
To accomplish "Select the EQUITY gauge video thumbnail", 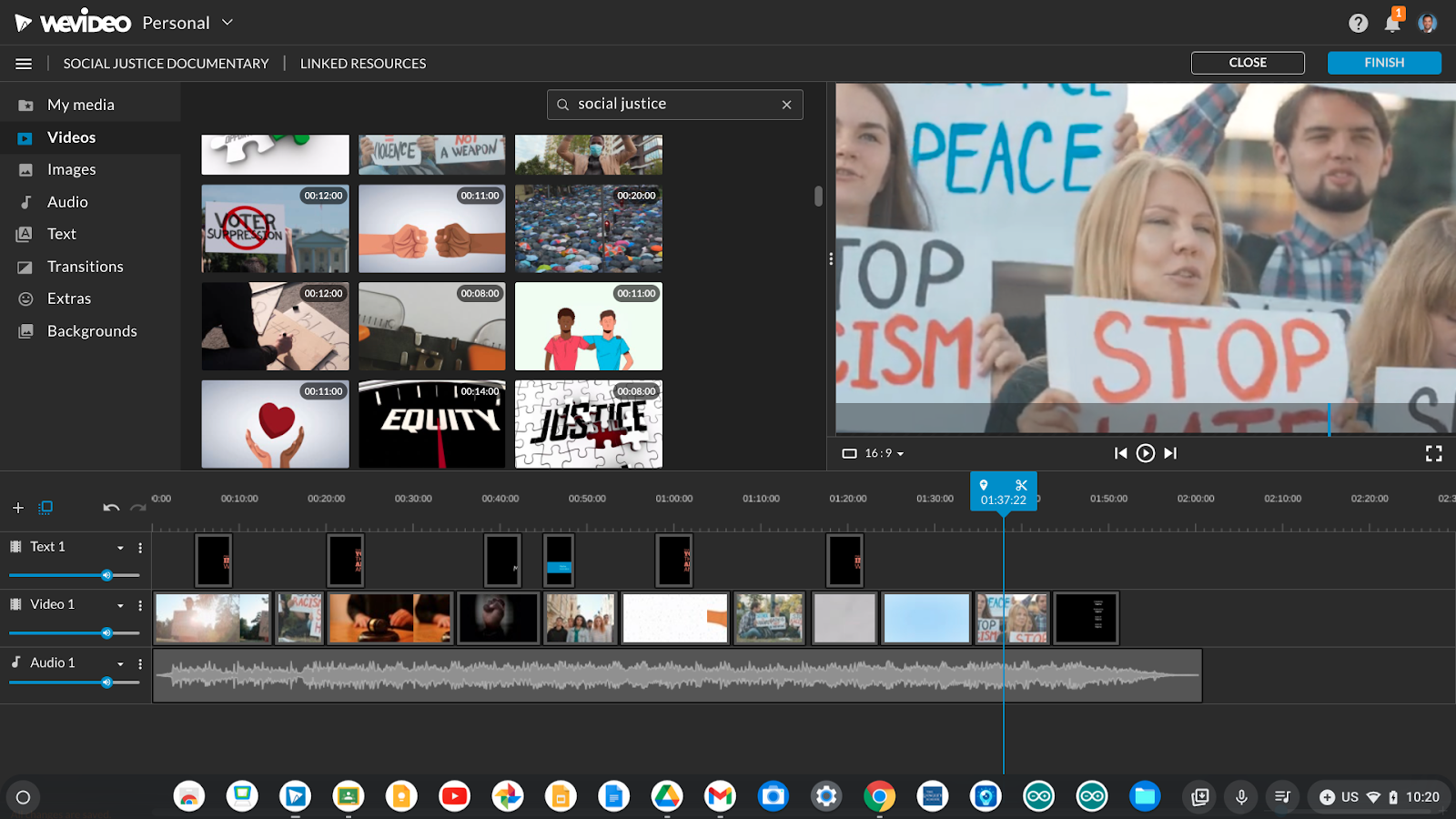I will (431, 424).
